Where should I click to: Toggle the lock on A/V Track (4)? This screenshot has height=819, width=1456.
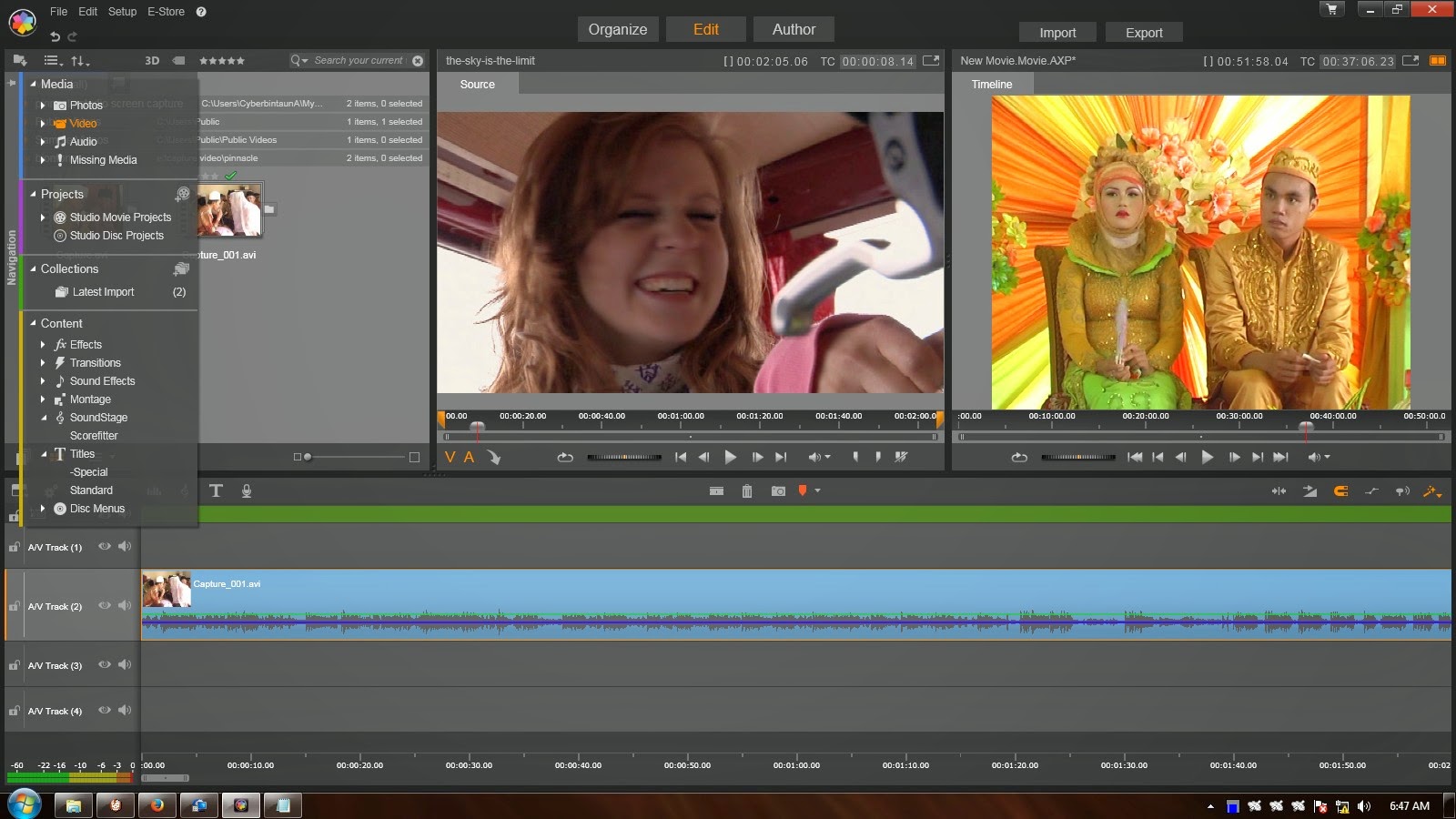[15, 711]
